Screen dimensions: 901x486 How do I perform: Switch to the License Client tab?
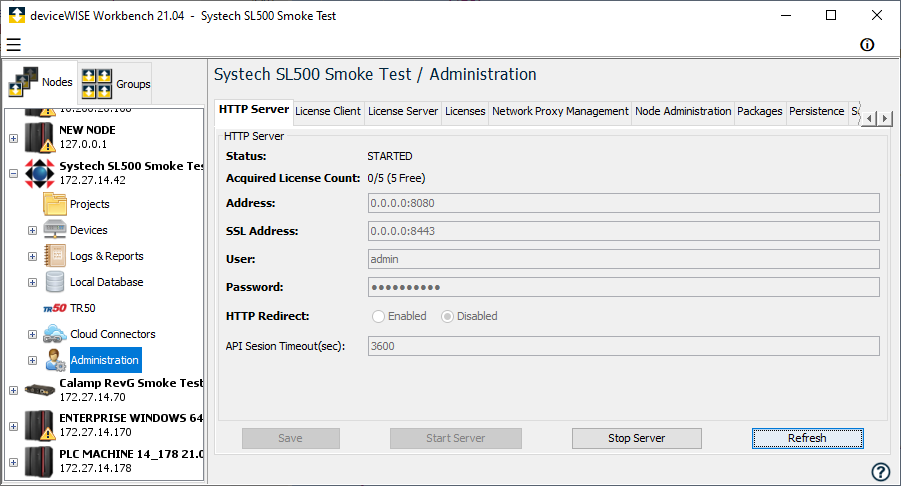point(328,111)
